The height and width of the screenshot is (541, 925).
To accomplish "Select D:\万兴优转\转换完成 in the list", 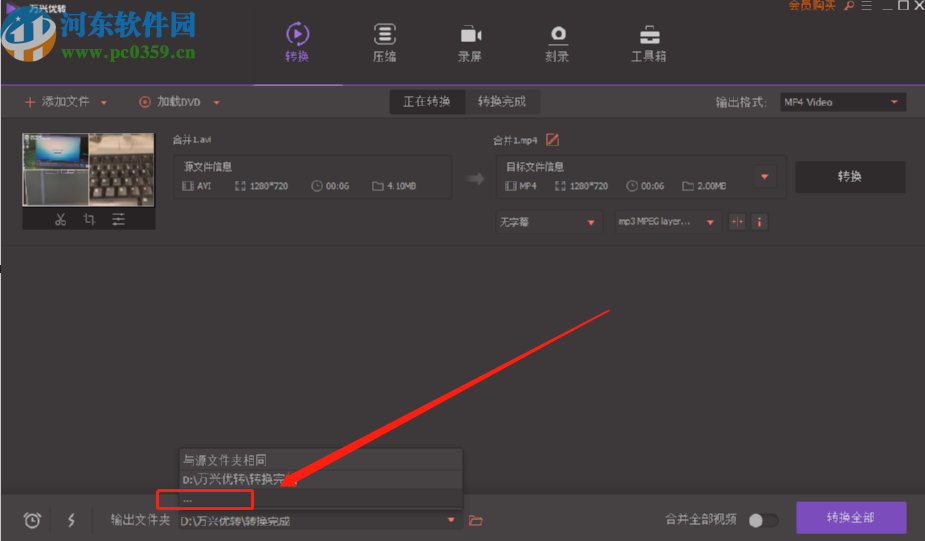I will coord(320,479).
